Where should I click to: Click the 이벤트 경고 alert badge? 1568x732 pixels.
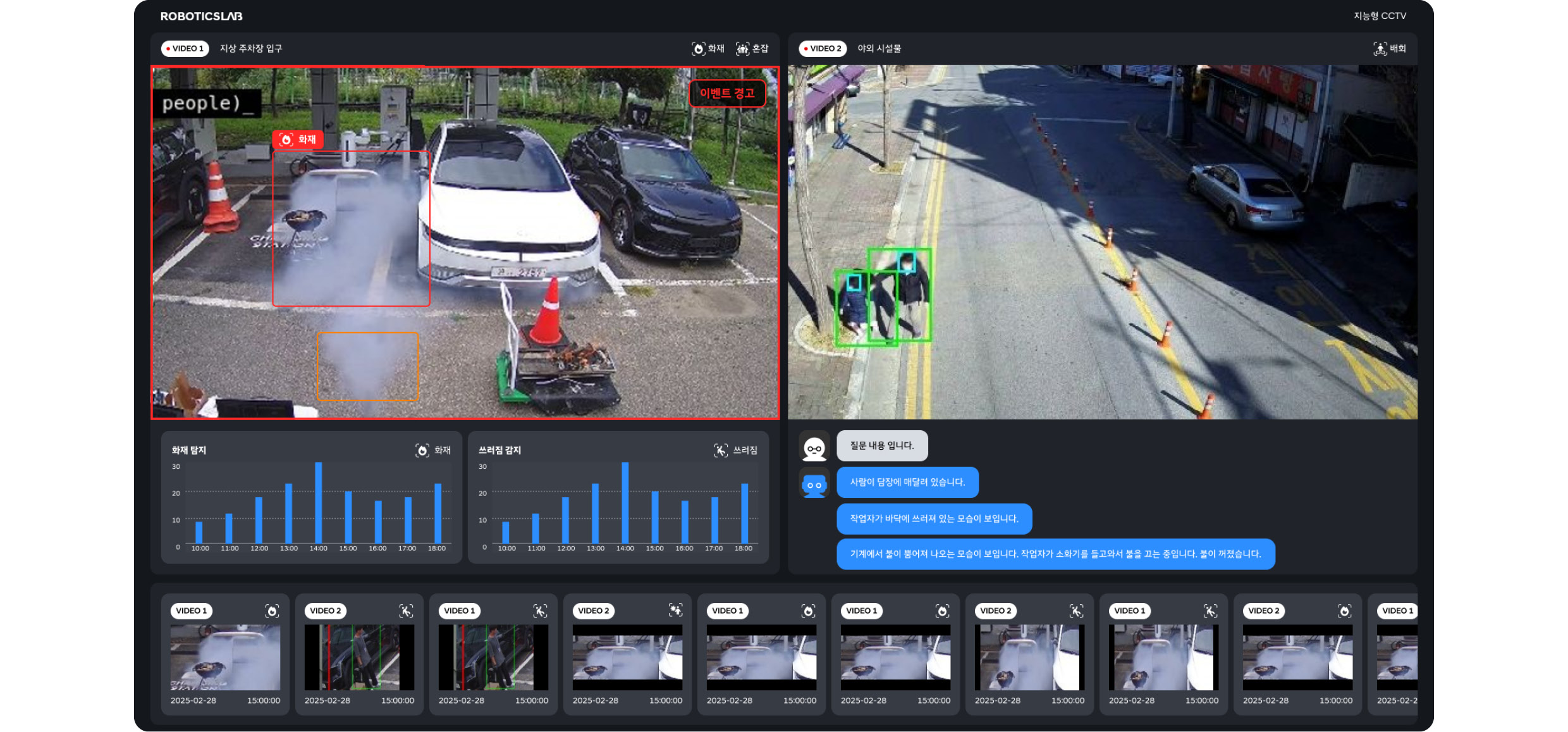click(x=727, y=94)
